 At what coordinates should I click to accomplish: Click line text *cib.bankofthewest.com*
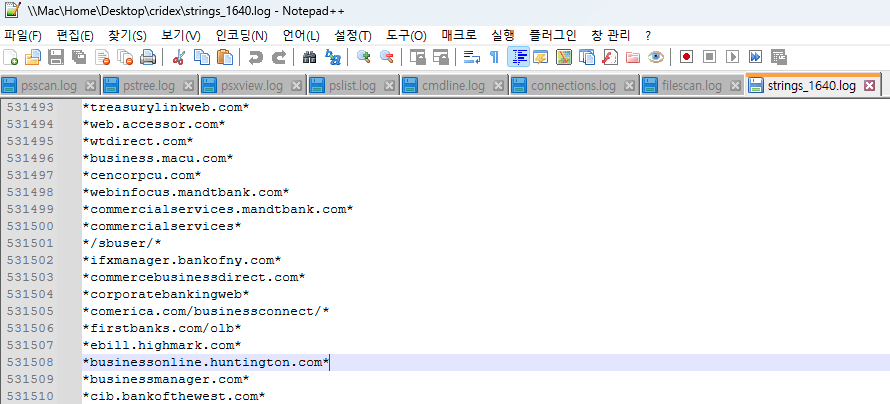(174, 397)
